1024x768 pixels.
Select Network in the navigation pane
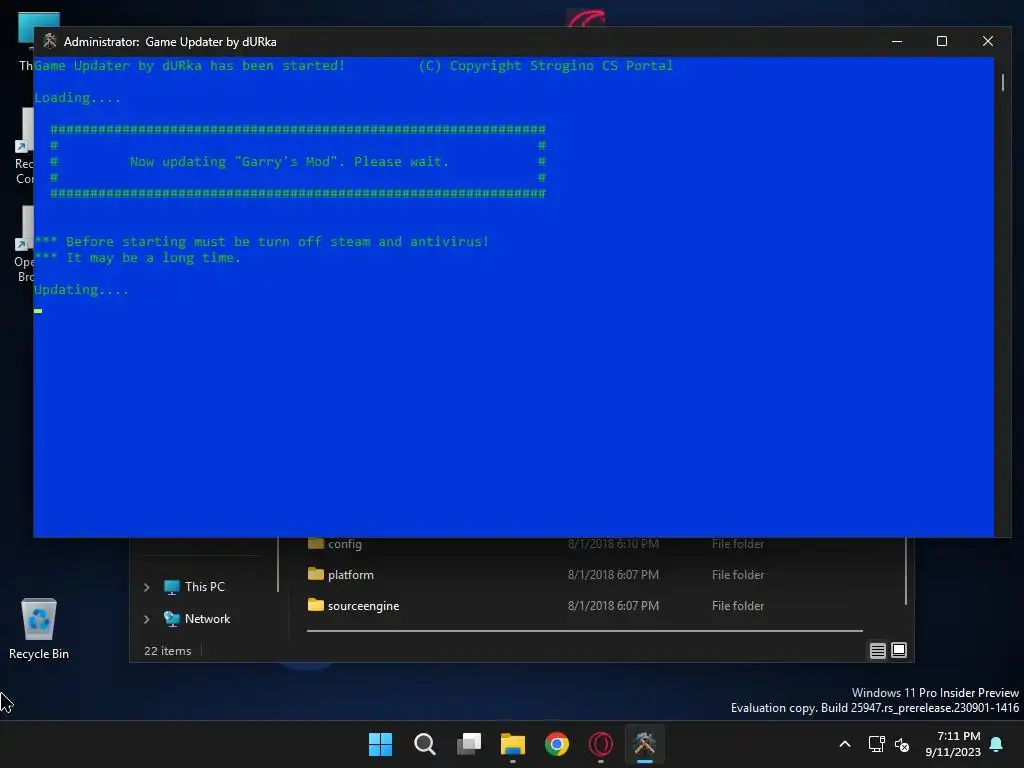pos(207,618)
